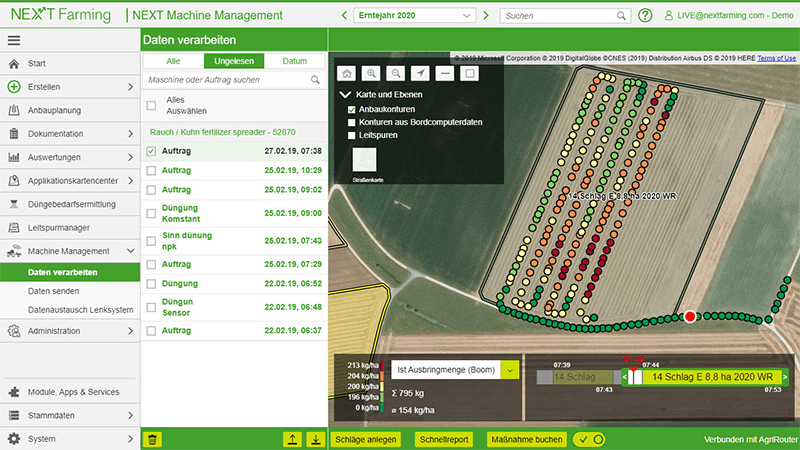
Task: Open Daten verarbeiten menu item
Action: [70, 272]
